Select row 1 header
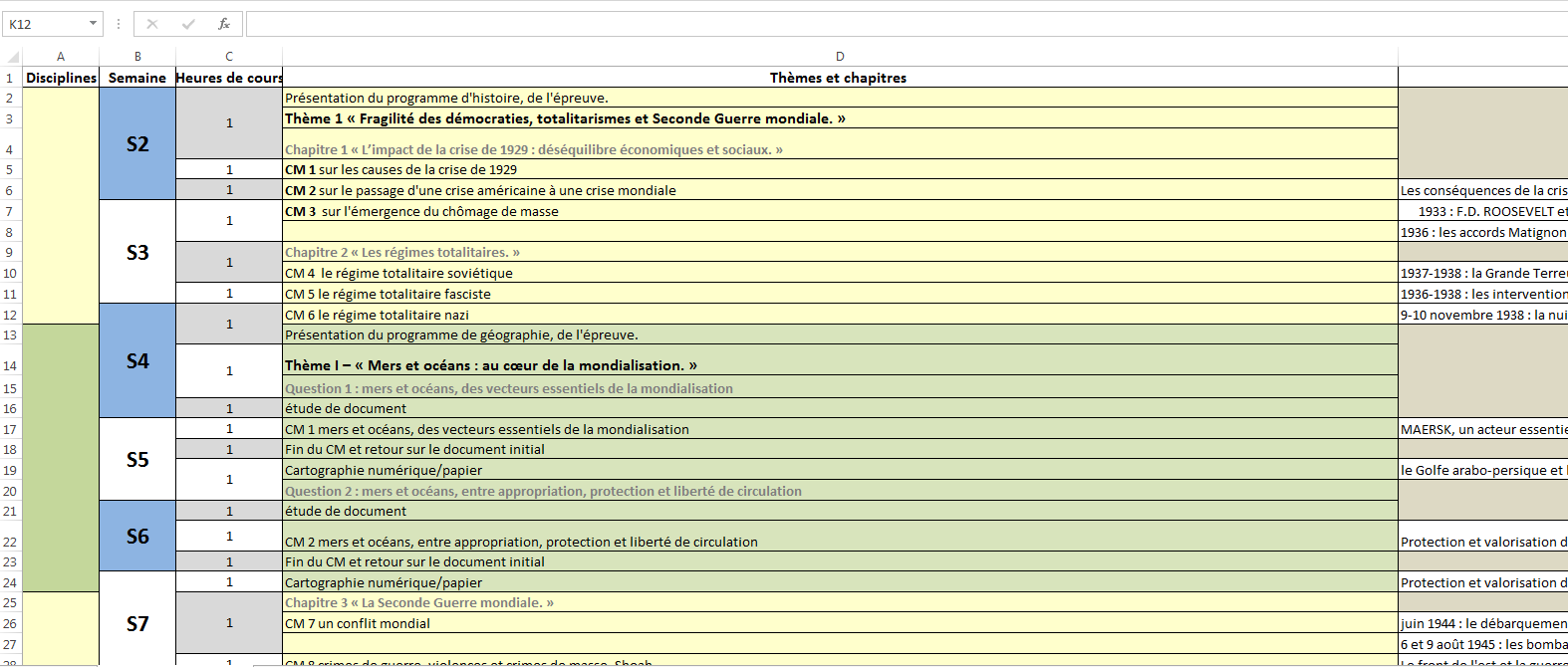The width and height of the screenshot is (1568, 667). (x=11, y=78)
